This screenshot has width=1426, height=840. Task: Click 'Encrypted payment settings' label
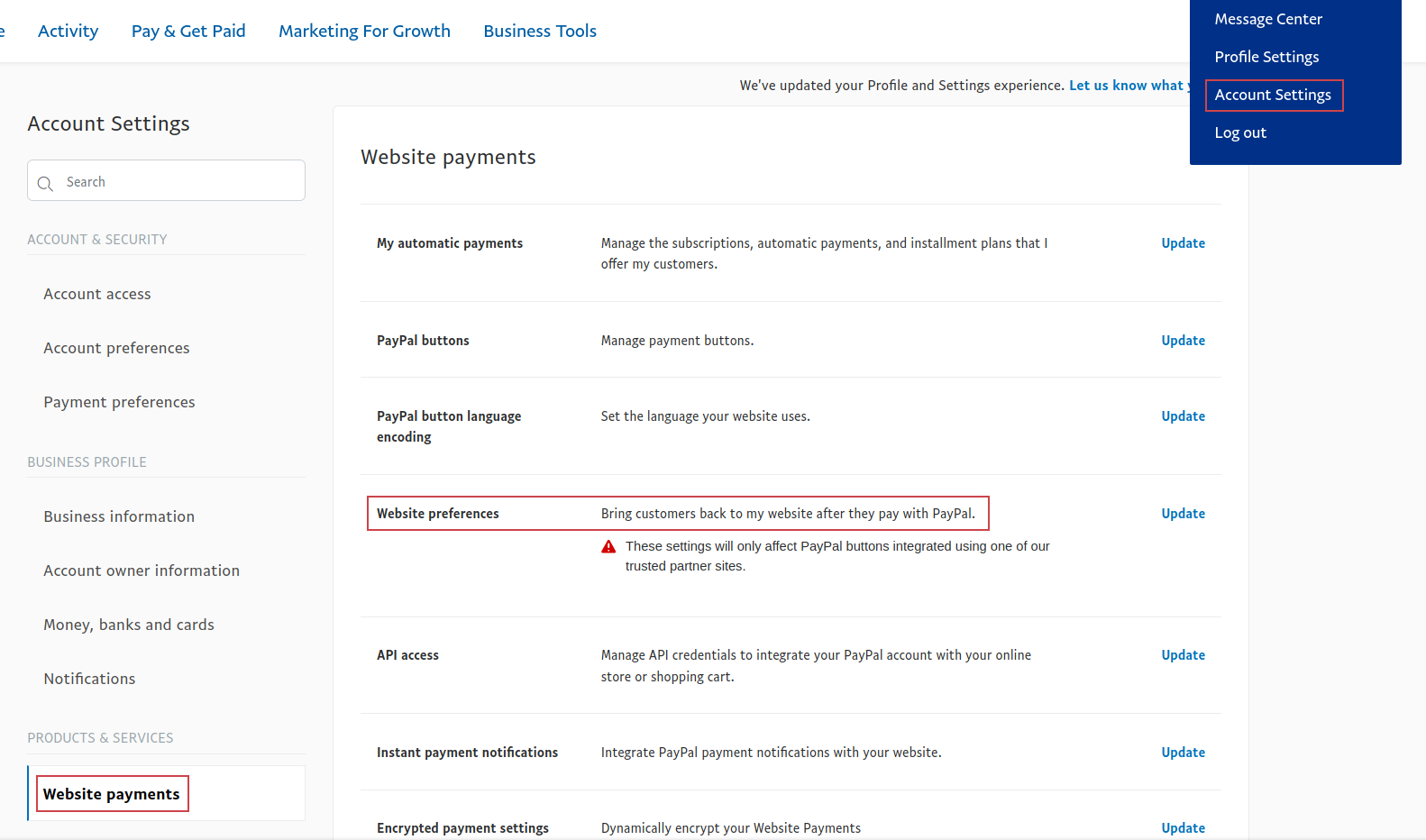462,828
